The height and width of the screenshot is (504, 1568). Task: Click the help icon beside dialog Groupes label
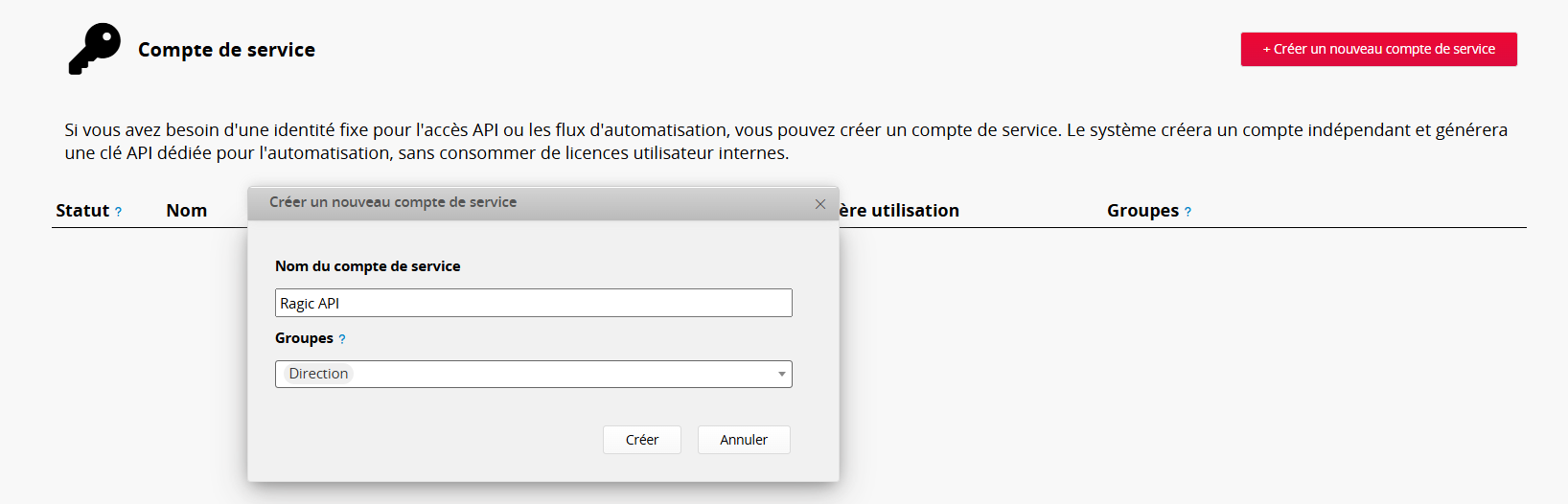pos(342,339)
